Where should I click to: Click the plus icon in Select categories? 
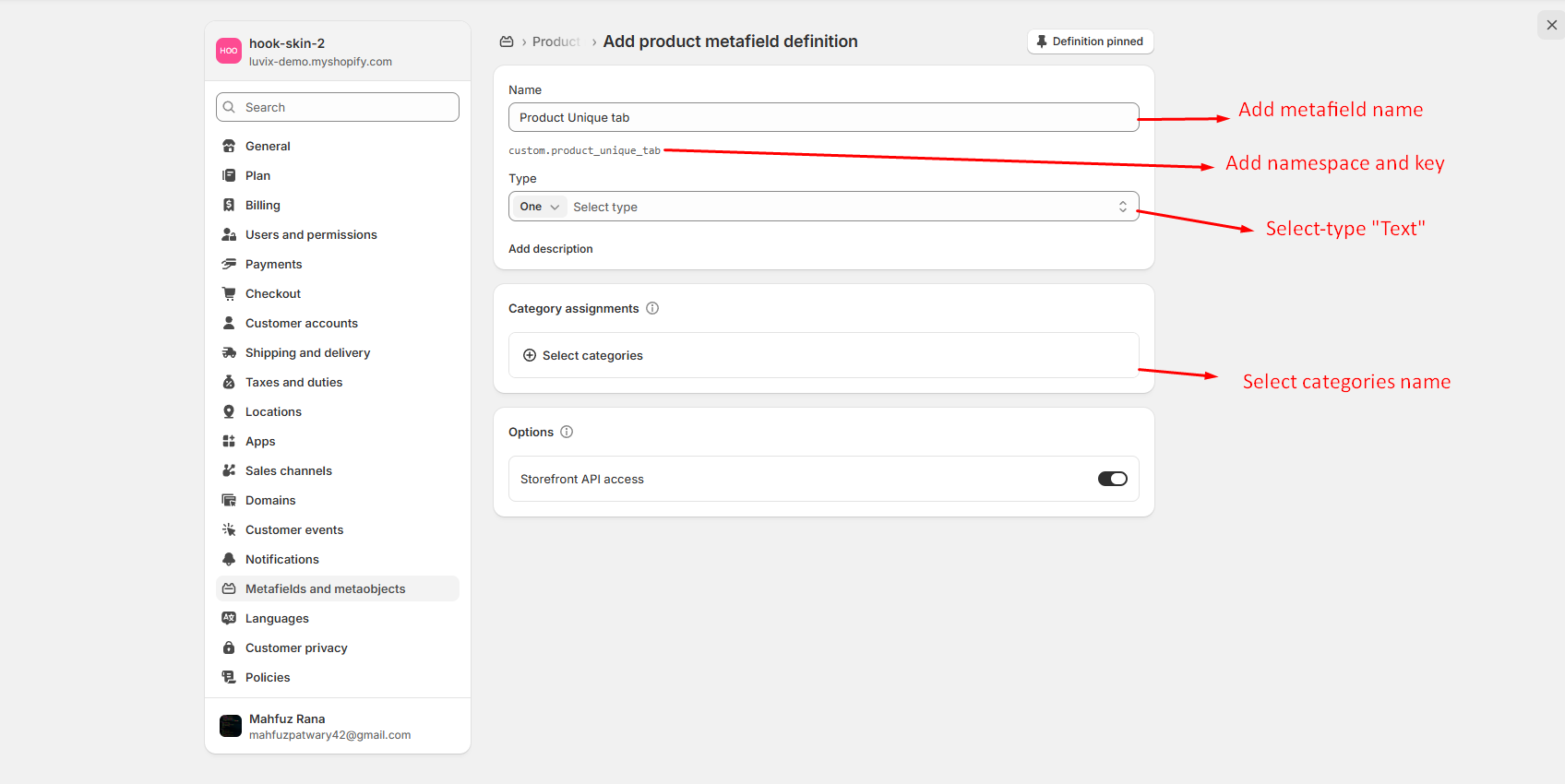pyautogui.click(x=530, y=355)
